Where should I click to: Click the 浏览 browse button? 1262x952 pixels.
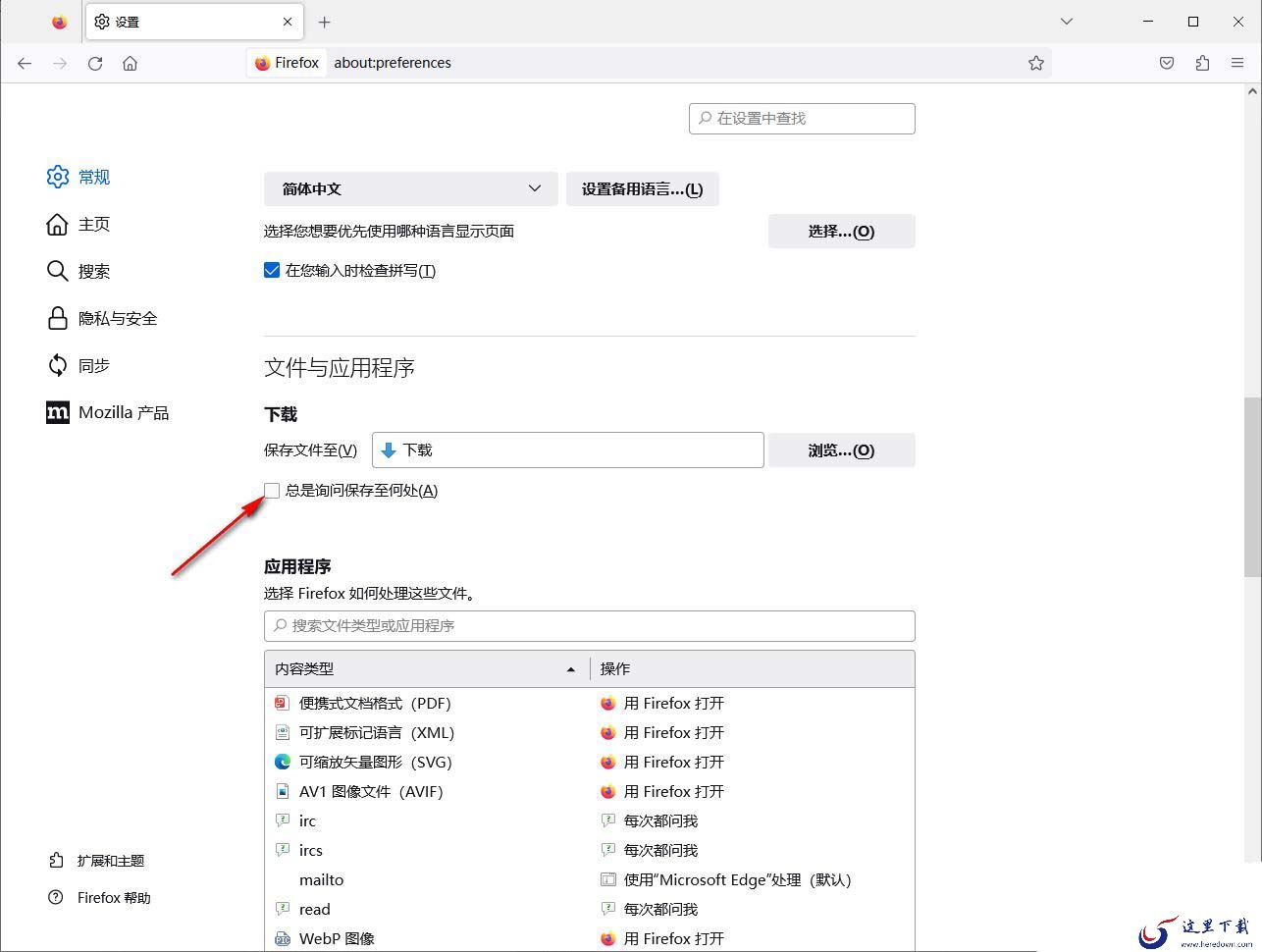pyautogui.click(x=841, y=450)
